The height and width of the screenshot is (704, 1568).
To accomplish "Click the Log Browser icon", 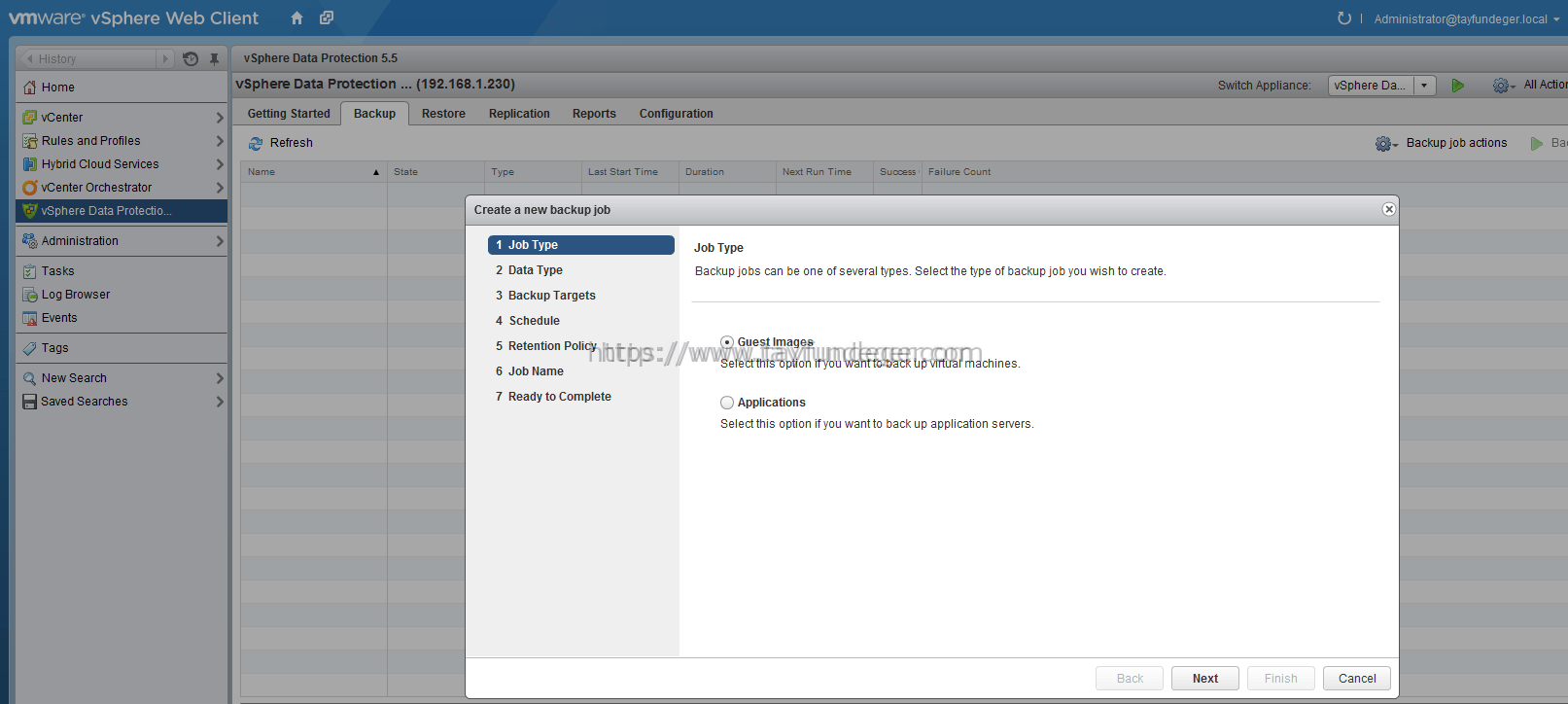I will pos(30,295).
